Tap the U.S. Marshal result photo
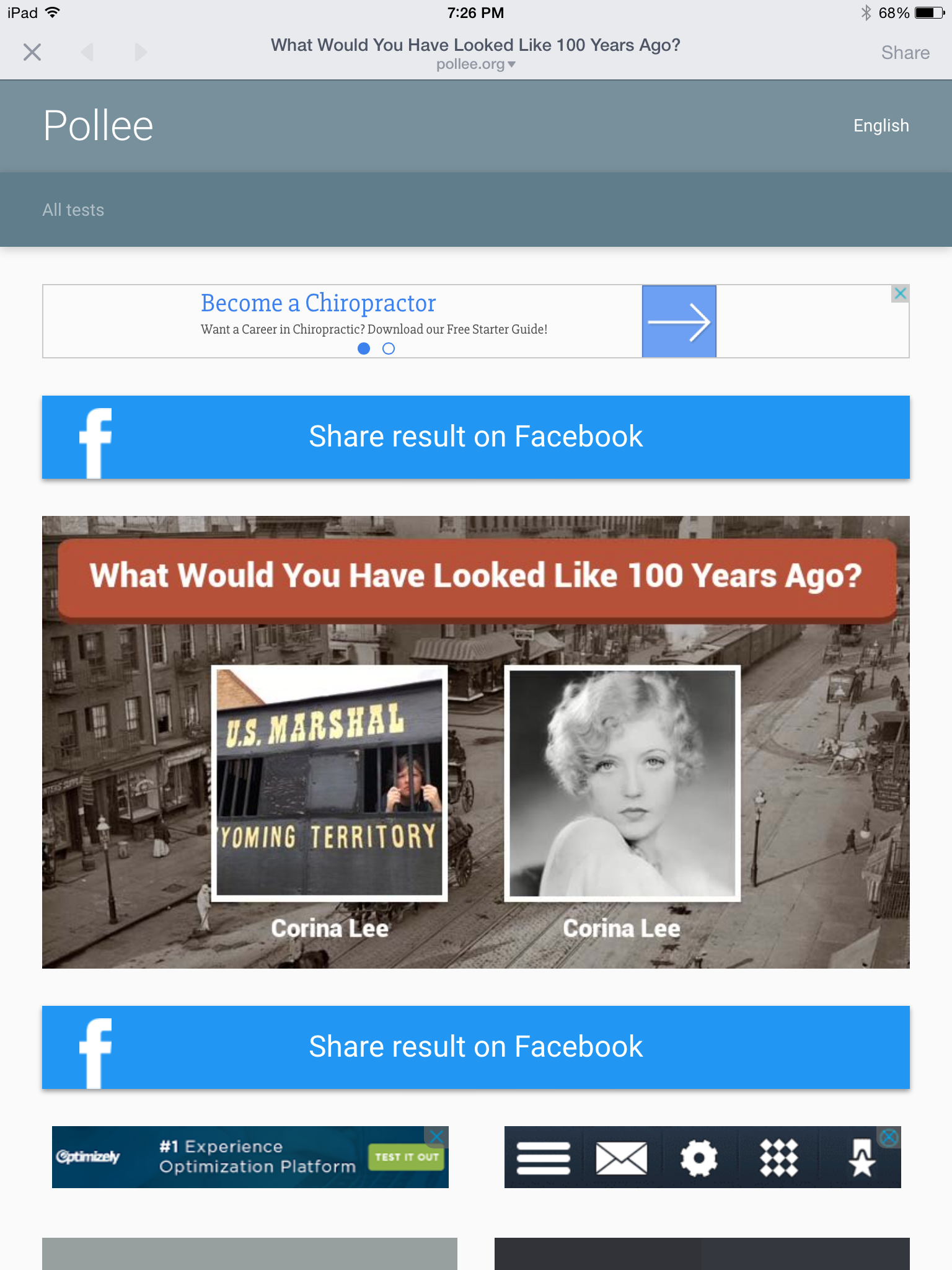This screenshot has height=1270, width=952. pyautogui.click(x=329, y=783)
